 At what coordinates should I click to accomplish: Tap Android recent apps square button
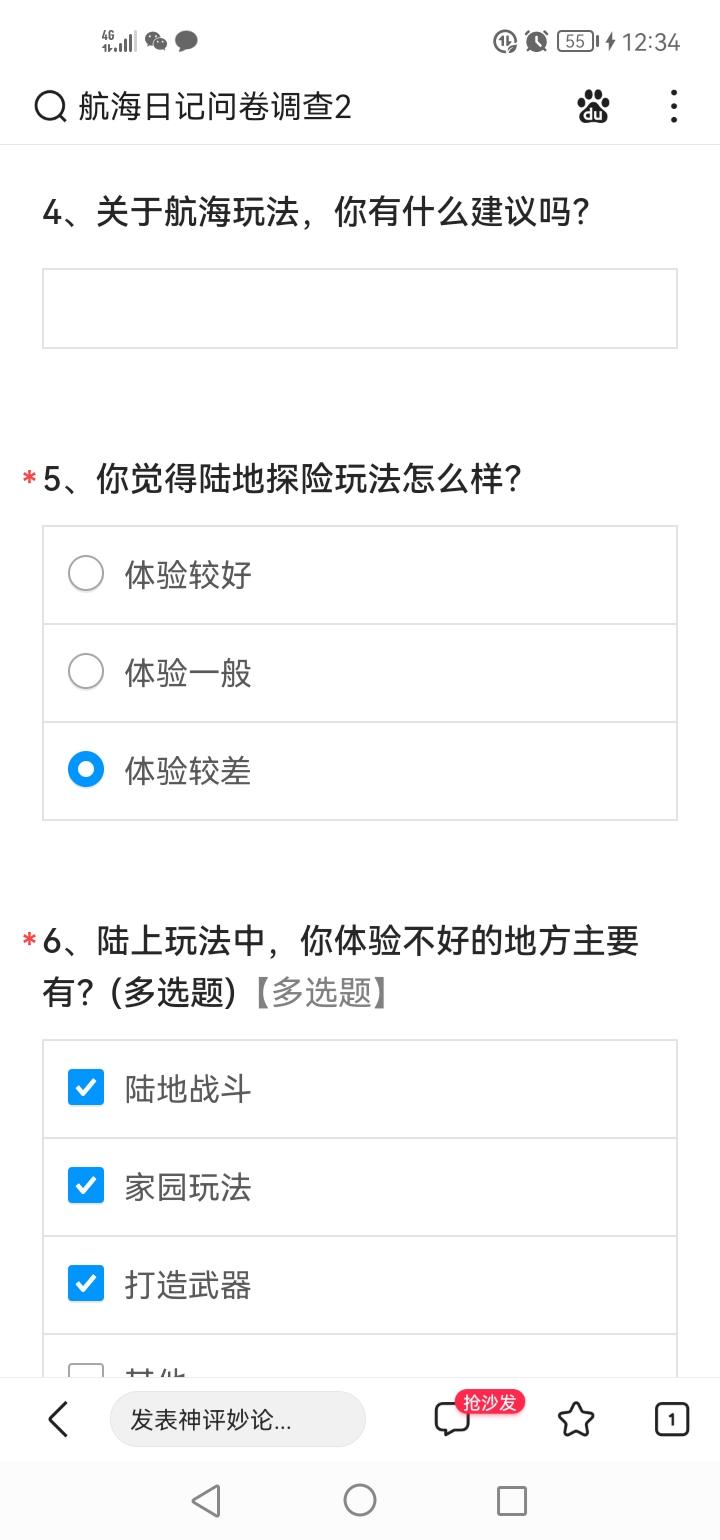click(x=512, y=1500)
